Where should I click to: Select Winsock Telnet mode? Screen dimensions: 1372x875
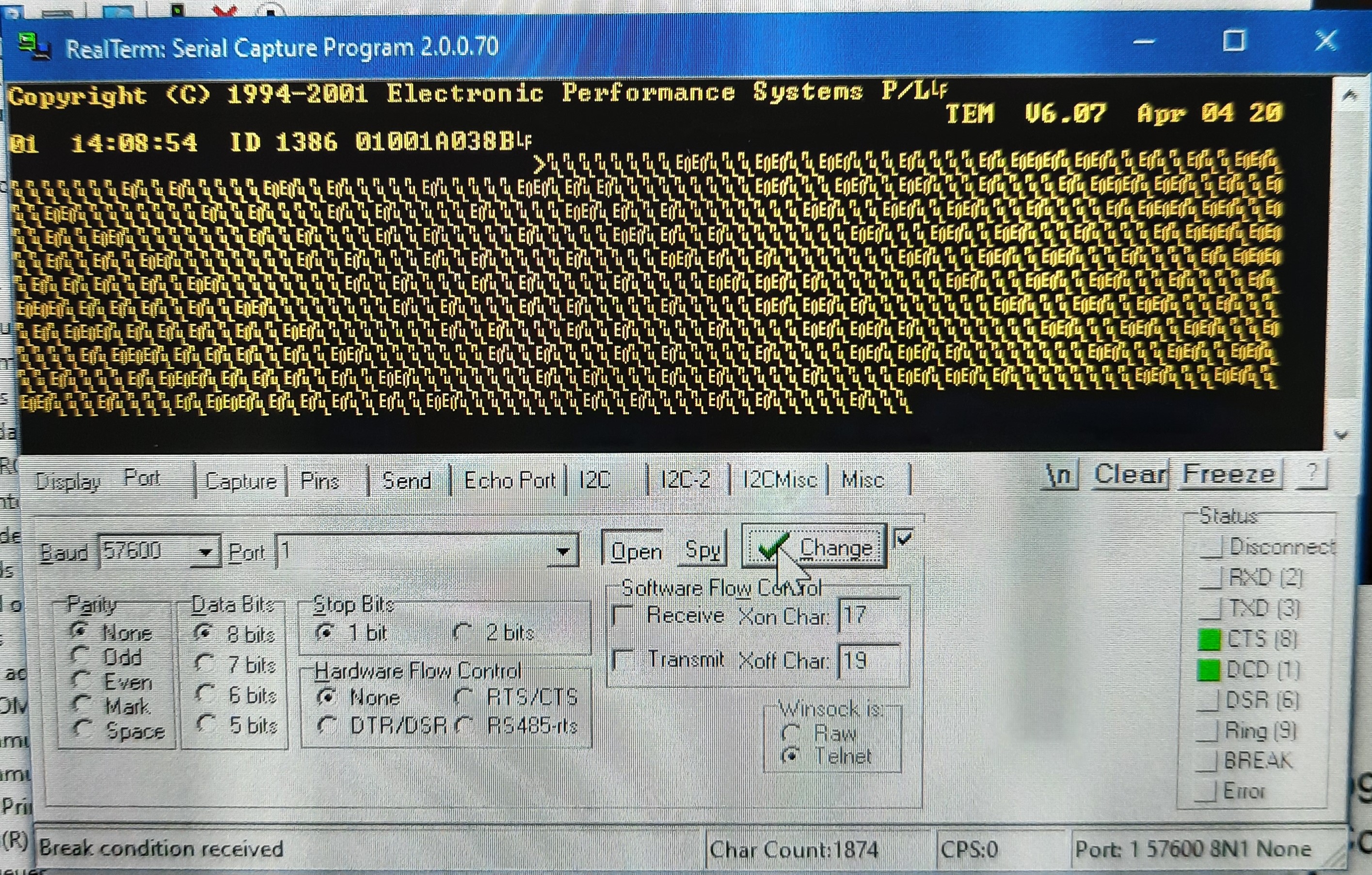(x=791, y=756)
